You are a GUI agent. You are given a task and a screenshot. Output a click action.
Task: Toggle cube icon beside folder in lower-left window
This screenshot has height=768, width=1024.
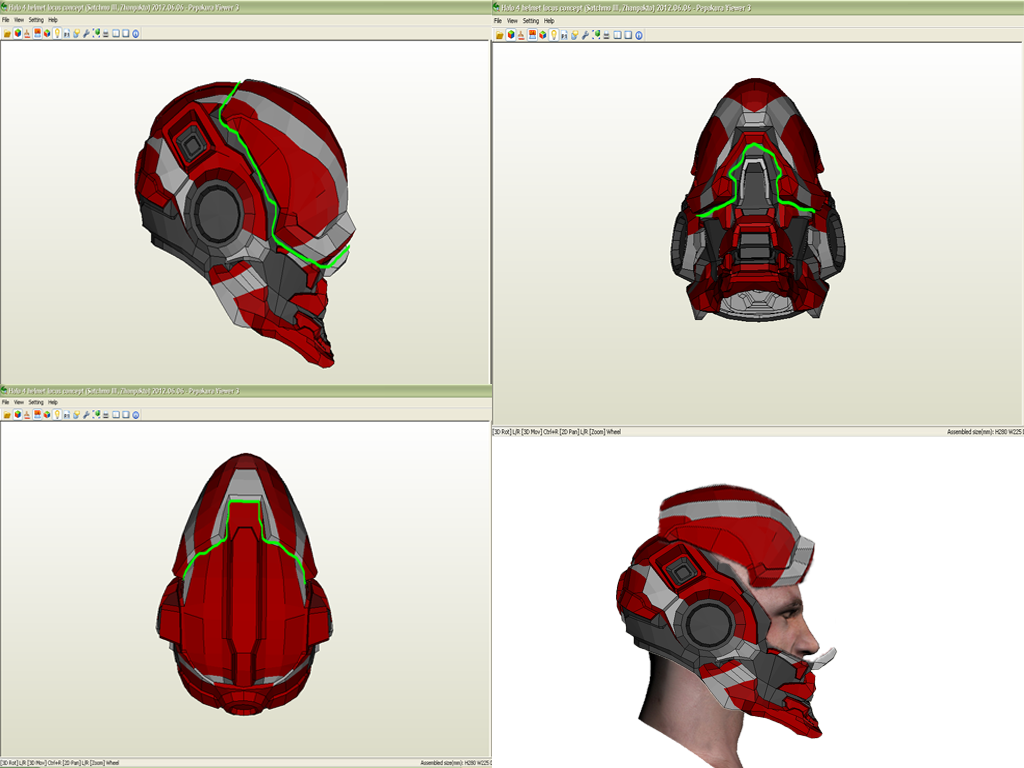pos(18,415)
